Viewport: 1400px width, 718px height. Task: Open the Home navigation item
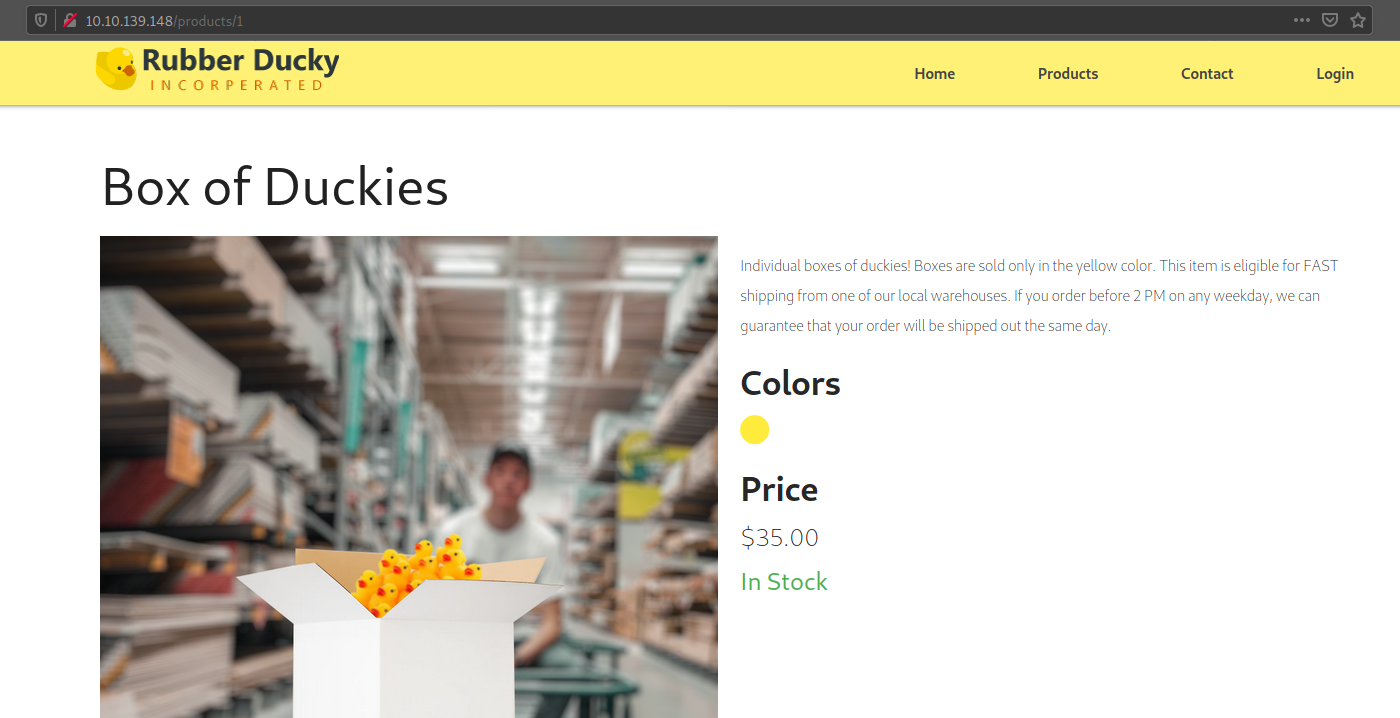934,74
